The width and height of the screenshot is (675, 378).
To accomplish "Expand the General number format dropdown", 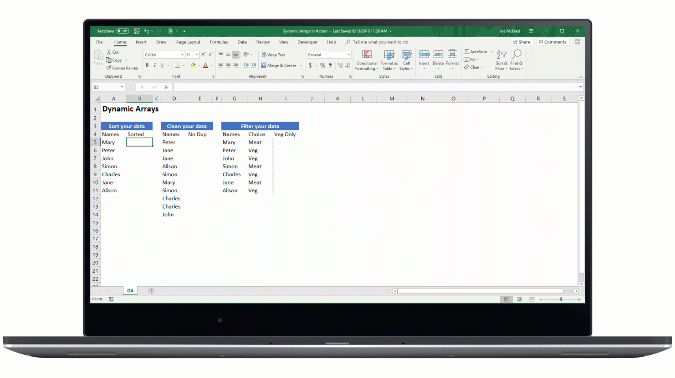I will point(348,55).
